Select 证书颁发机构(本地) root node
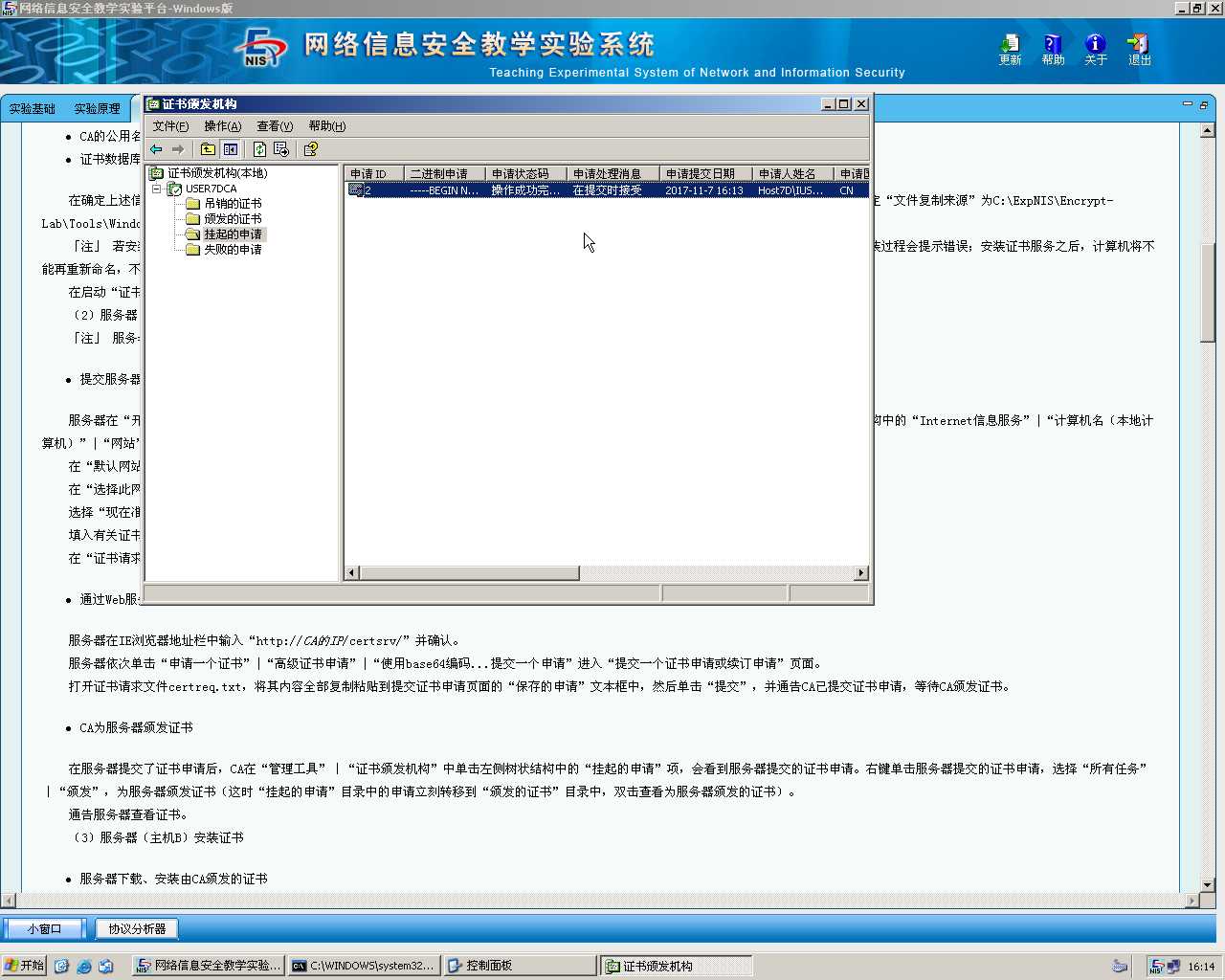Screen dimensions: 1225x980 pos(217,173)
